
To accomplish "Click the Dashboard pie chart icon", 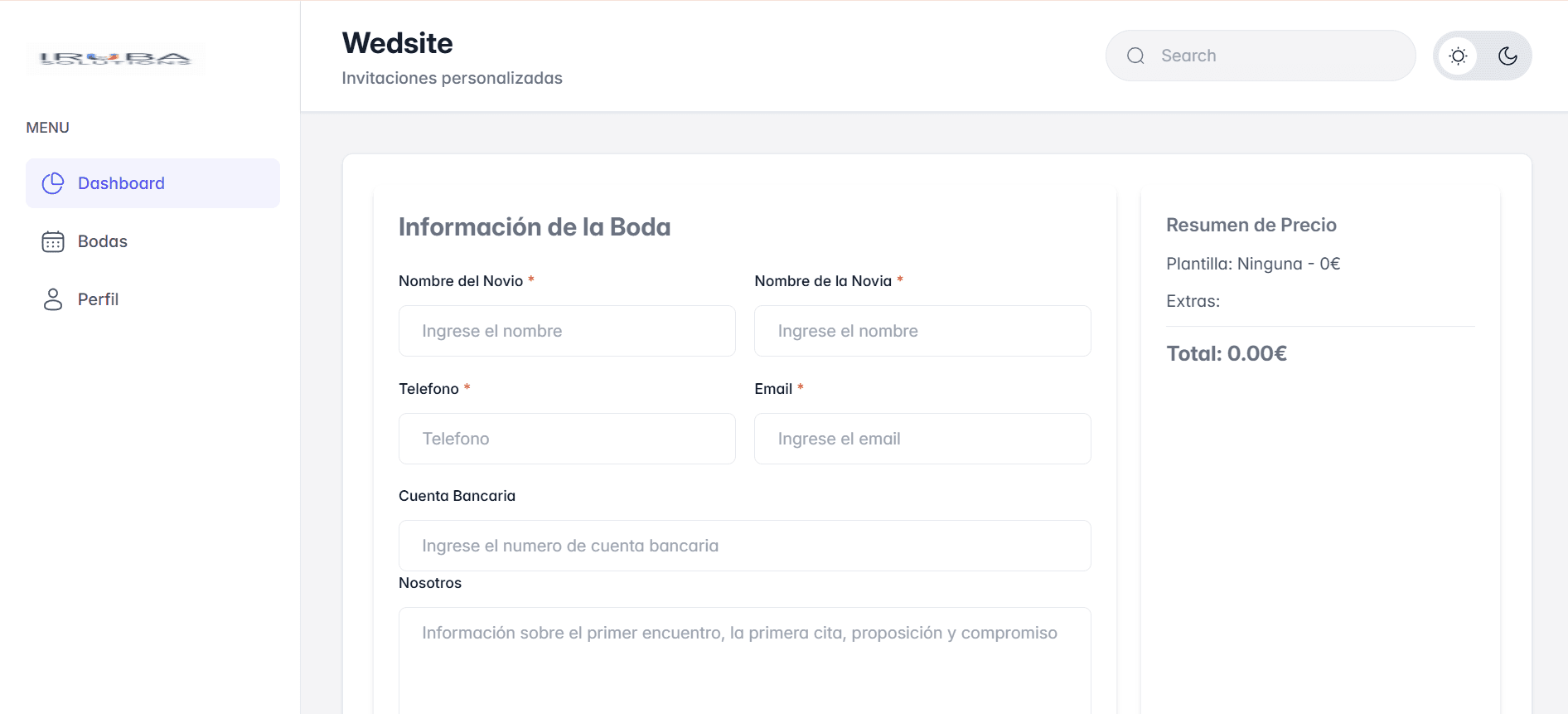I will click(x=53, y=183).
